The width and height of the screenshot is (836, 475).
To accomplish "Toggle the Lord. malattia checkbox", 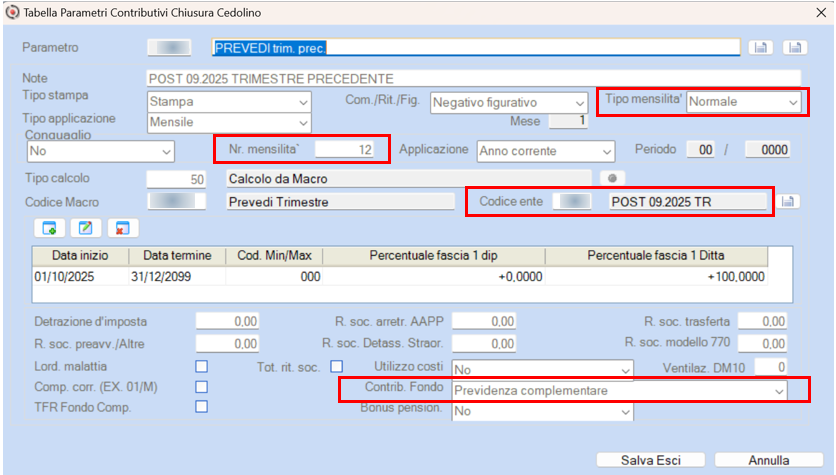I will 202,366.
